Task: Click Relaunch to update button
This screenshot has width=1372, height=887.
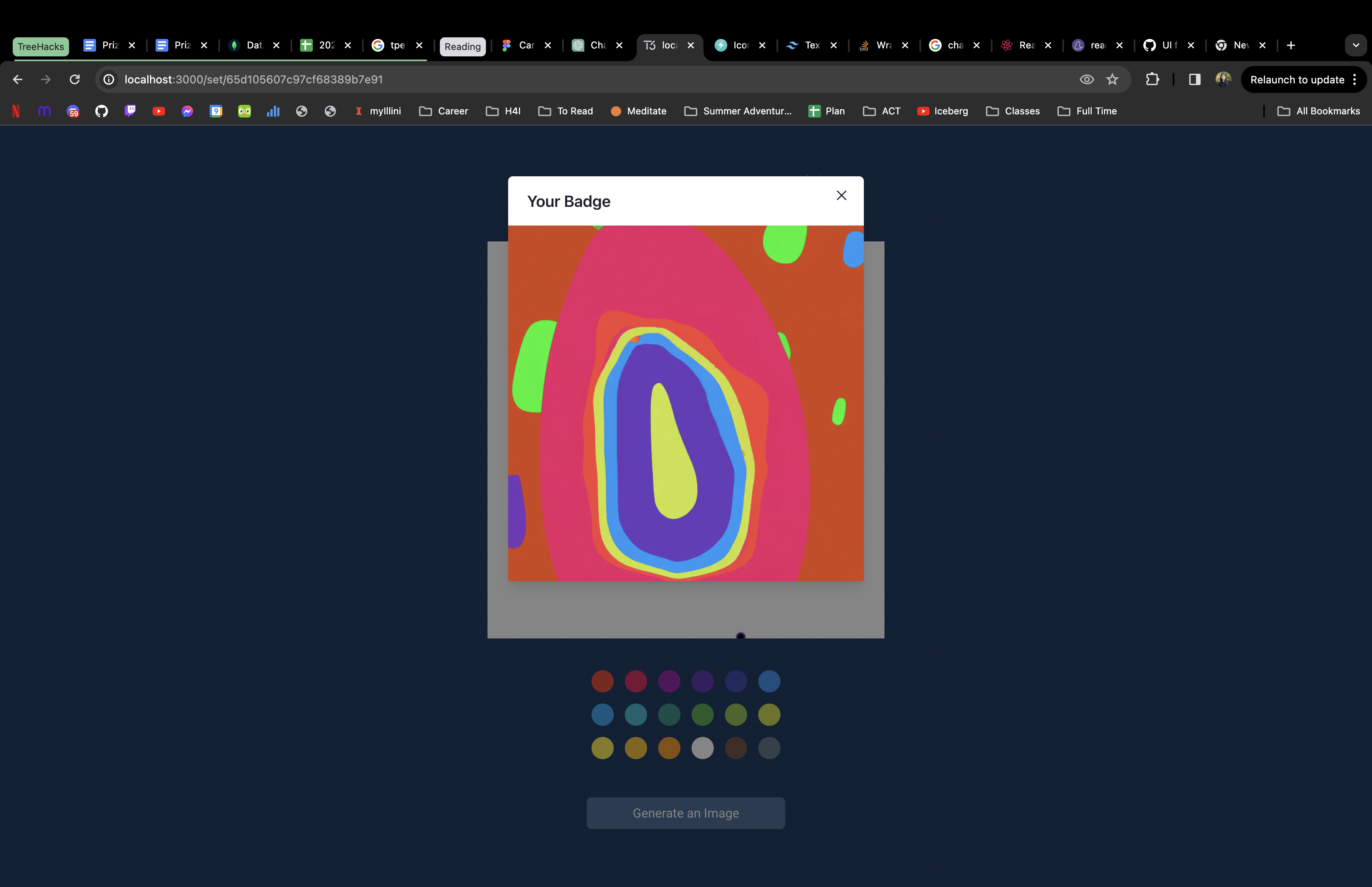Action: tap(1297, 79)
